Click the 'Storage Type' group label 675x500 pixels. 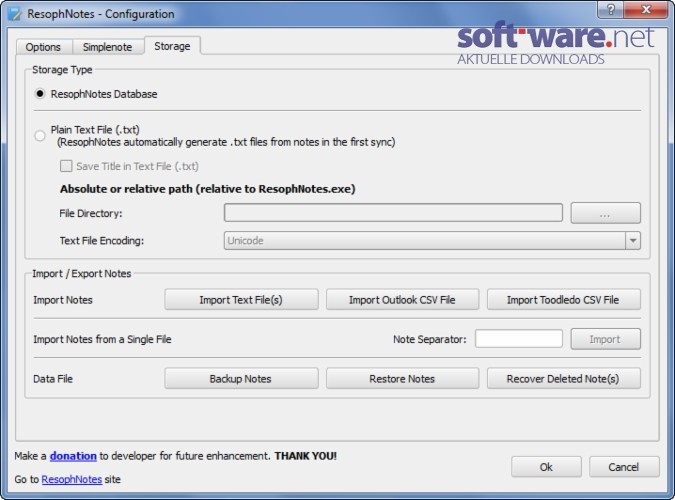[x=62, y=70]
